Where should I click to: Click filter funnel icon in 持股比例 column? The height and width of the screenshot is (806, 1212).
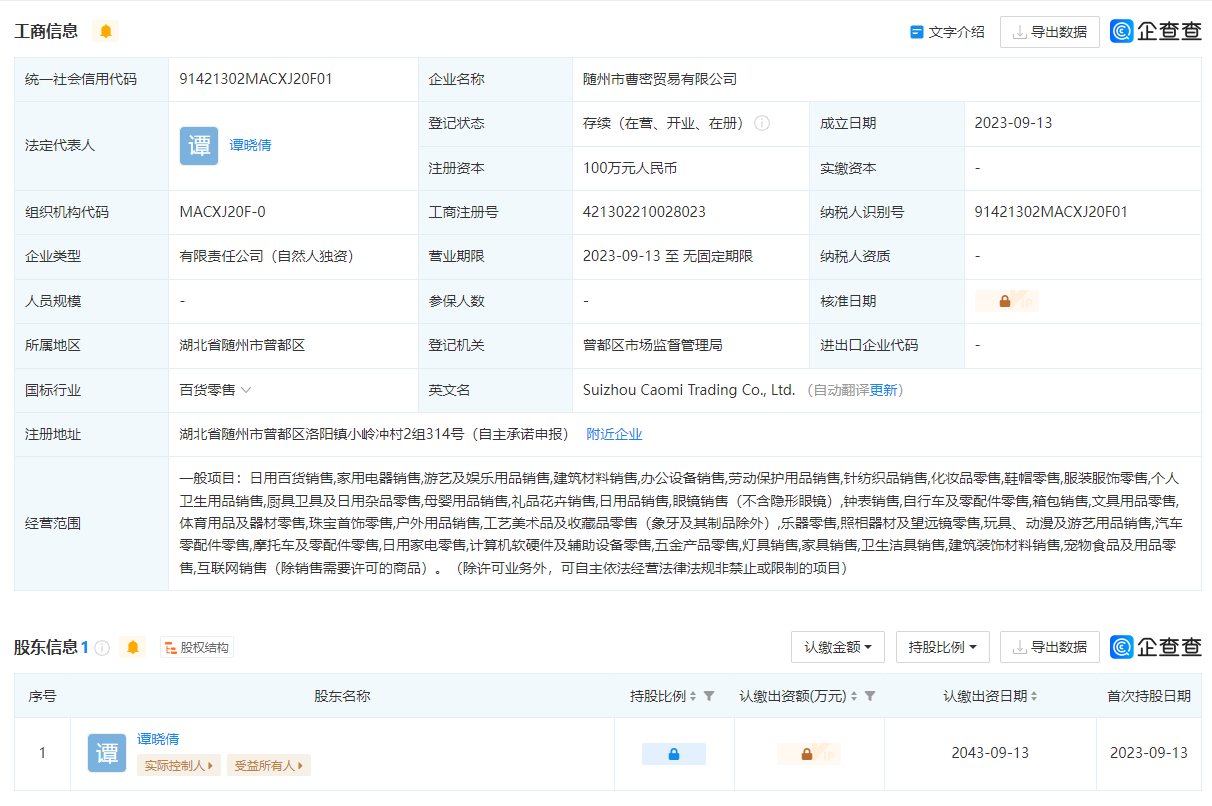pyautogui.click(x=709, y=696)
